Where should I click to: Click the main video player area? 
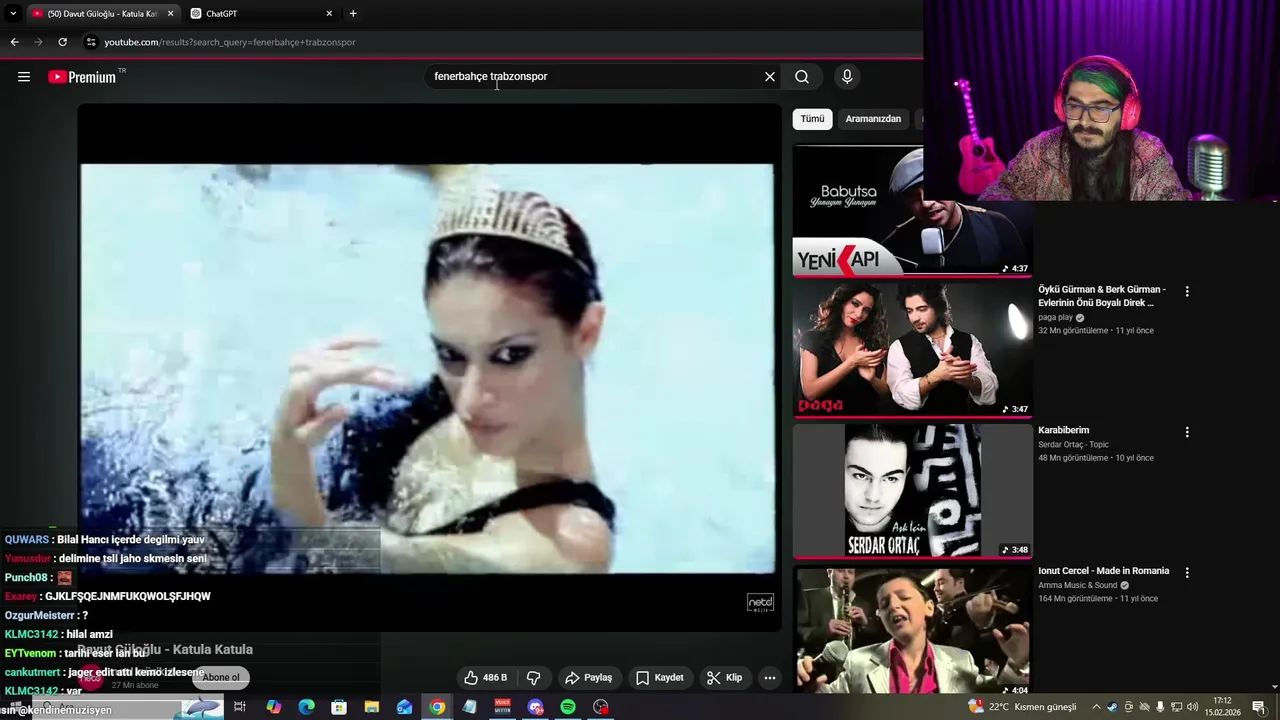[428, 368]
